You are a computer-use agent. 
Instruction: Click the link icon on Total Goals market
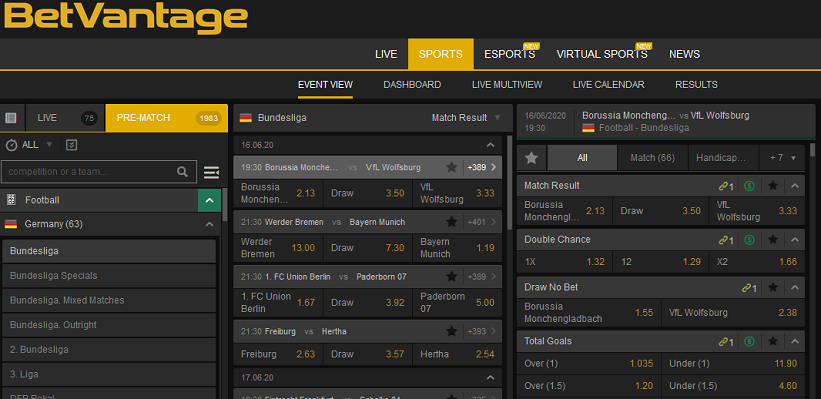pos(726,341)
